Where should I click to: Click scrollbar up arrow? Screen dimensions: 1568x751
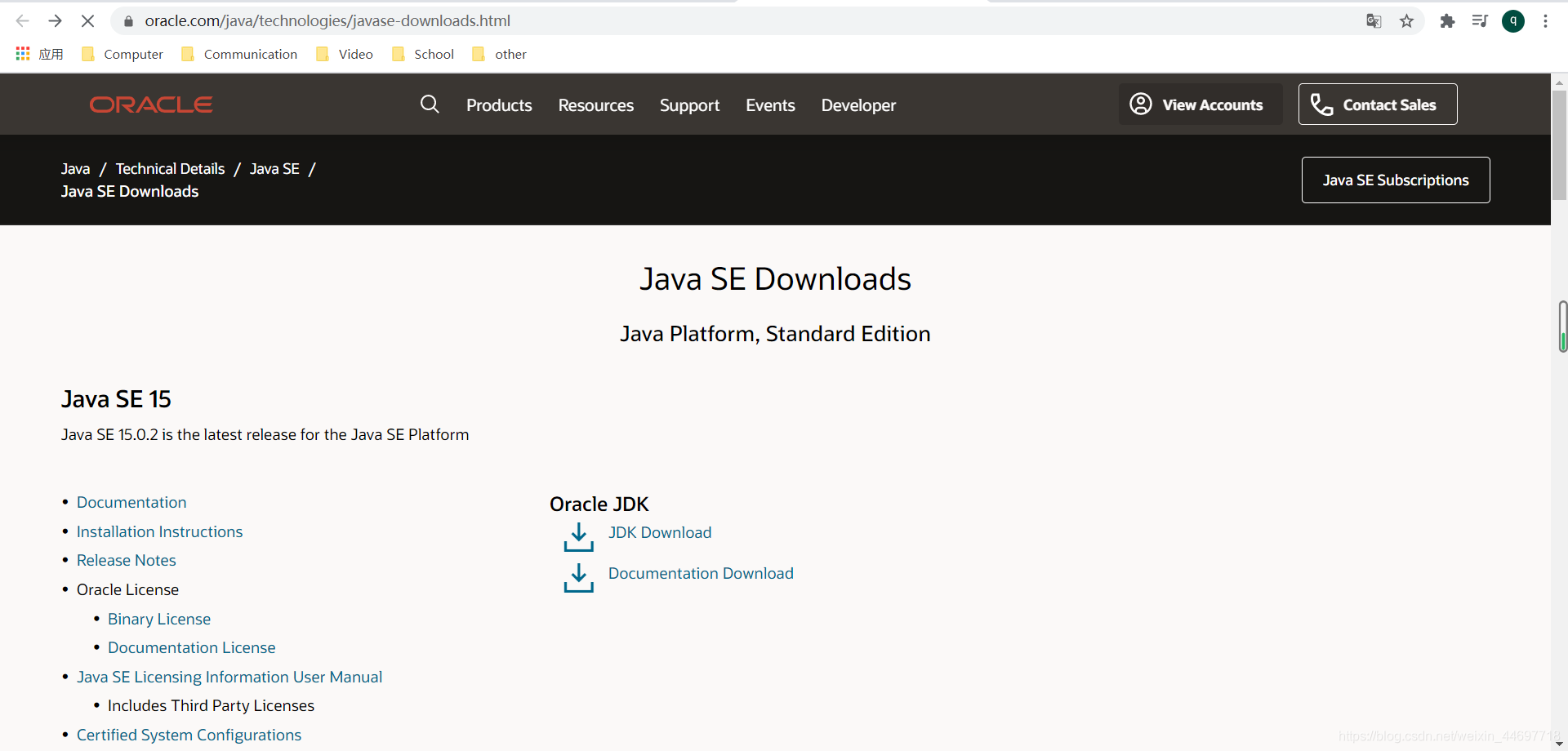point(1559,82)
